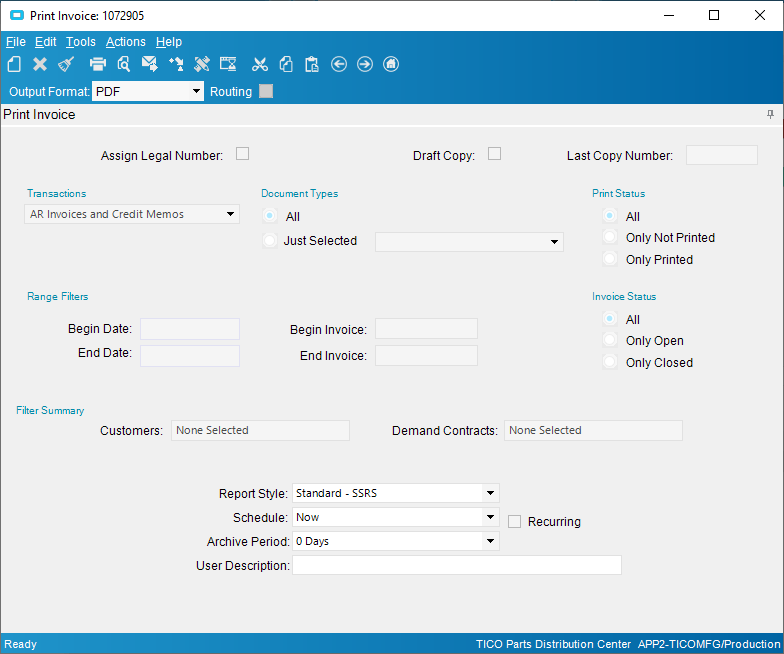Click the User Description text field
784x654 pixels.
click(456, 565)
